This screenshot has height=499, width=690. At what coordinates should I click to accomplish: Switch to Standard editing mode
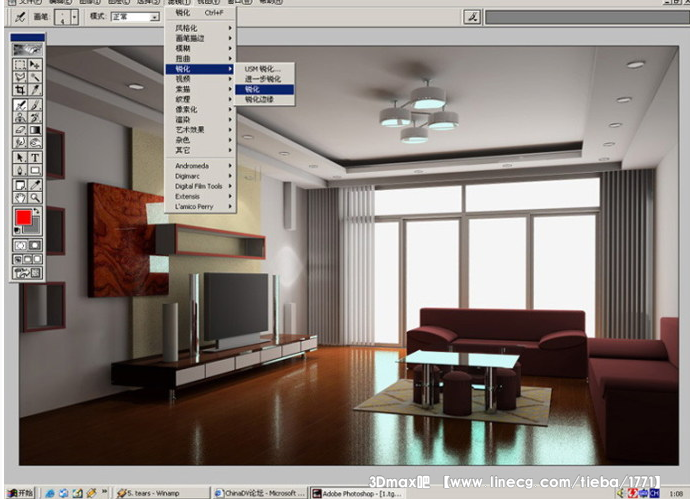tap(20, 245)
